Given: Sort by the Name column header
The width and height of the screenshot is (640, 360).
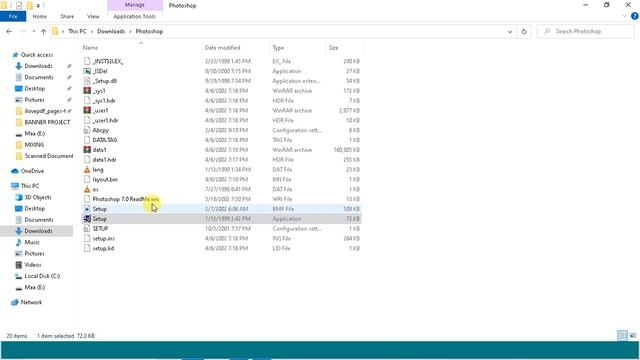Looking at the screenshot, I should coord(90,48).
